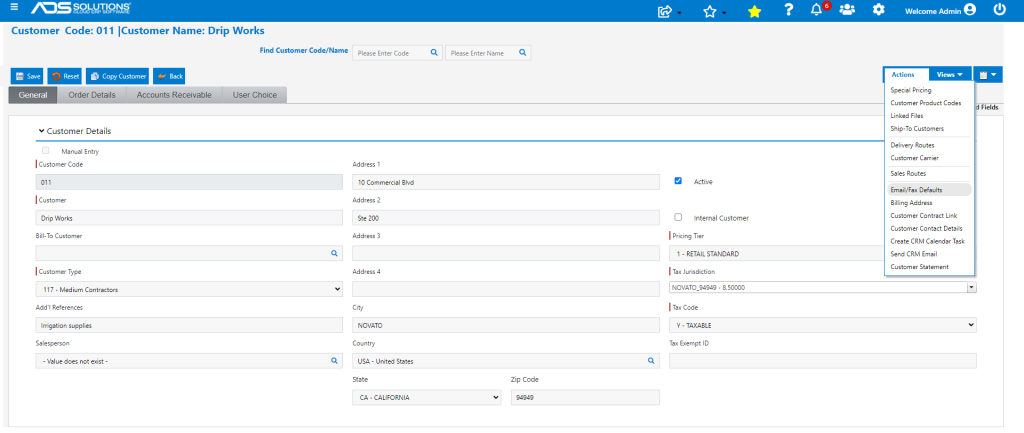Click the Welcome Admin profile icon
Image resolution: width=1024 pixels, height=433 pixels.
point(969,10)
